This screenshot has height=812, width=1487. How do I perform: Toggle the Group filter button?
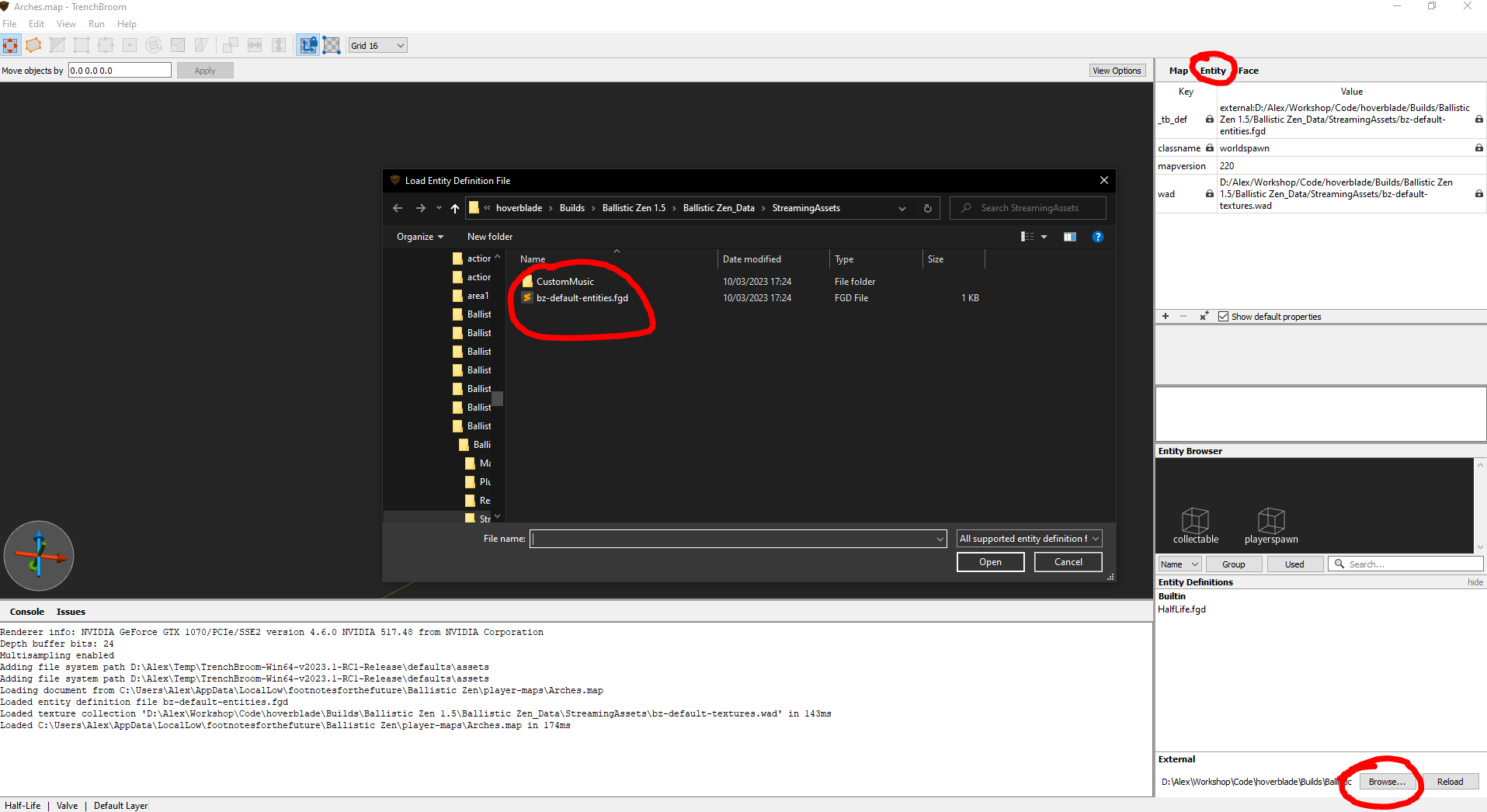(x=1233, y=564)
